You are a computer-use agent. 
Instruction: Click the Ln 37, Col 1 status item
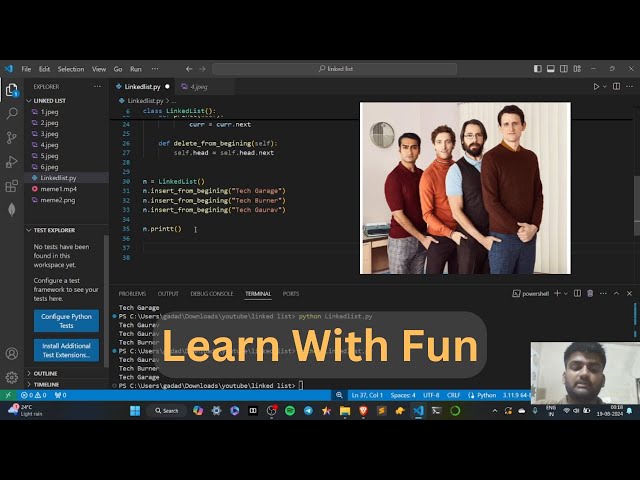(x=367, y=395)
